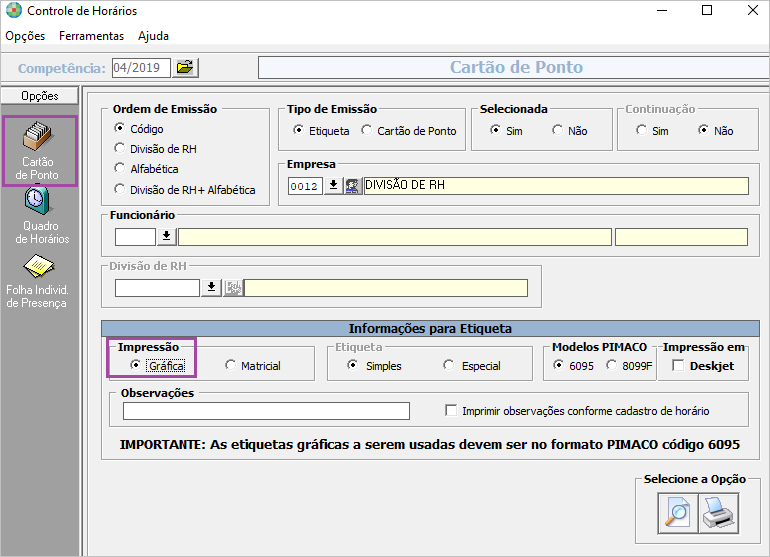Viewport: 770px width, 557px height.
Task: Open the Cartão de Ponto sidebar icon
Action: point(38,151)
